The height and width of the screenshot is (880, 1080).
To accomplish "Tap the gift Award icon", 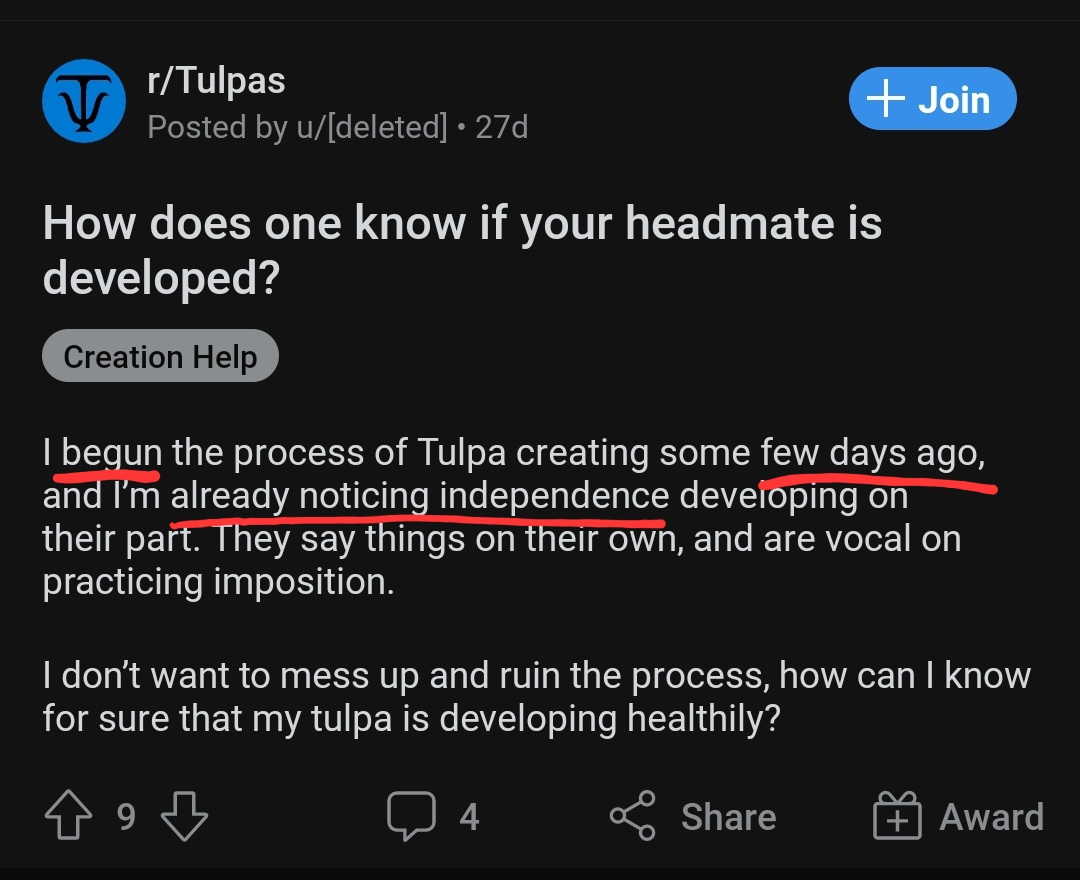I will (x=897, y=816).
